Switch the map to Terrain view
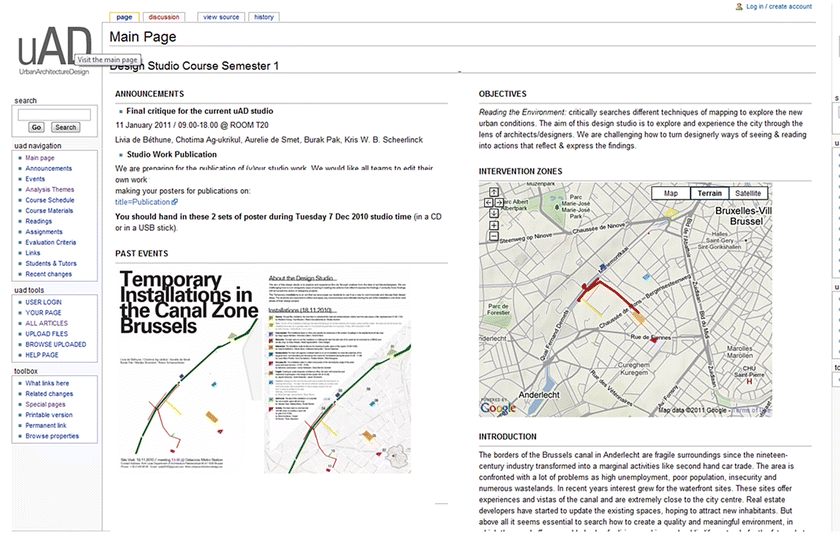The image size is (840, 549). click(709, 193)
